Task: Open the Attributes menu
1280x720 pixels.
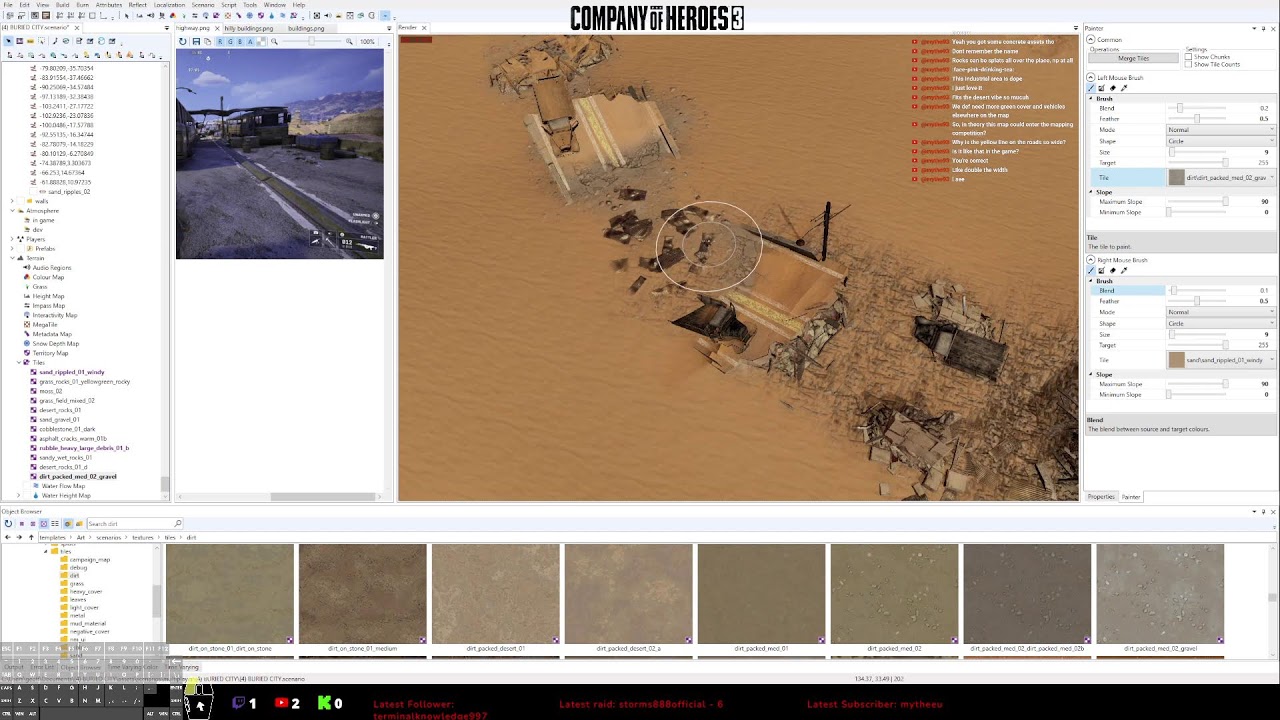Action: 108,5
